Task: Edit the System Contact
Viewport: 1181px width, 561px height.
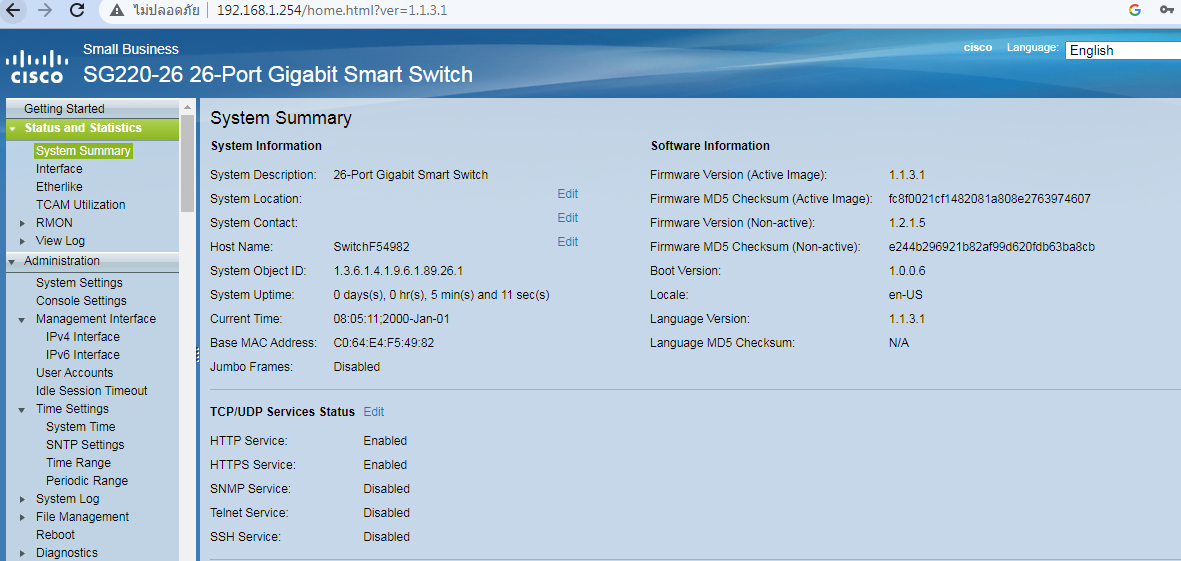Action: (x=567, y=218)
